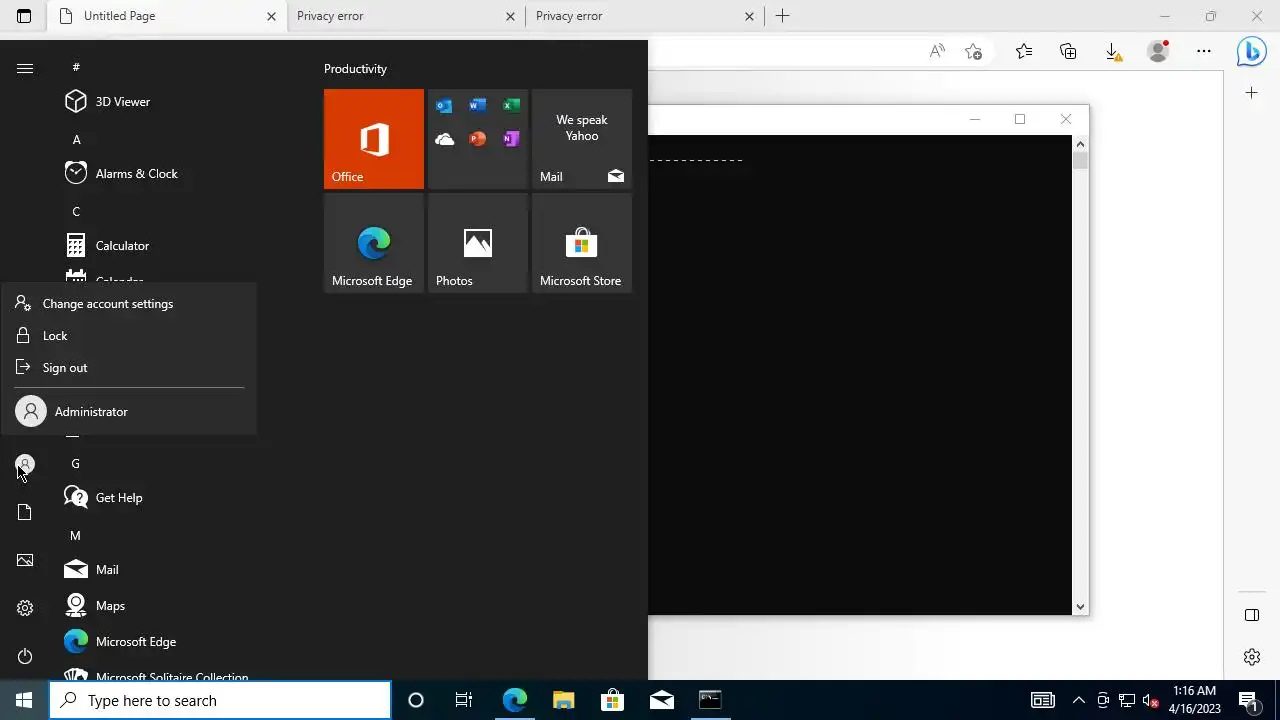Viewport: 1280px width, 720px height.
Task: Open the Favorites list in Edge
Action: coord(1024,52)
